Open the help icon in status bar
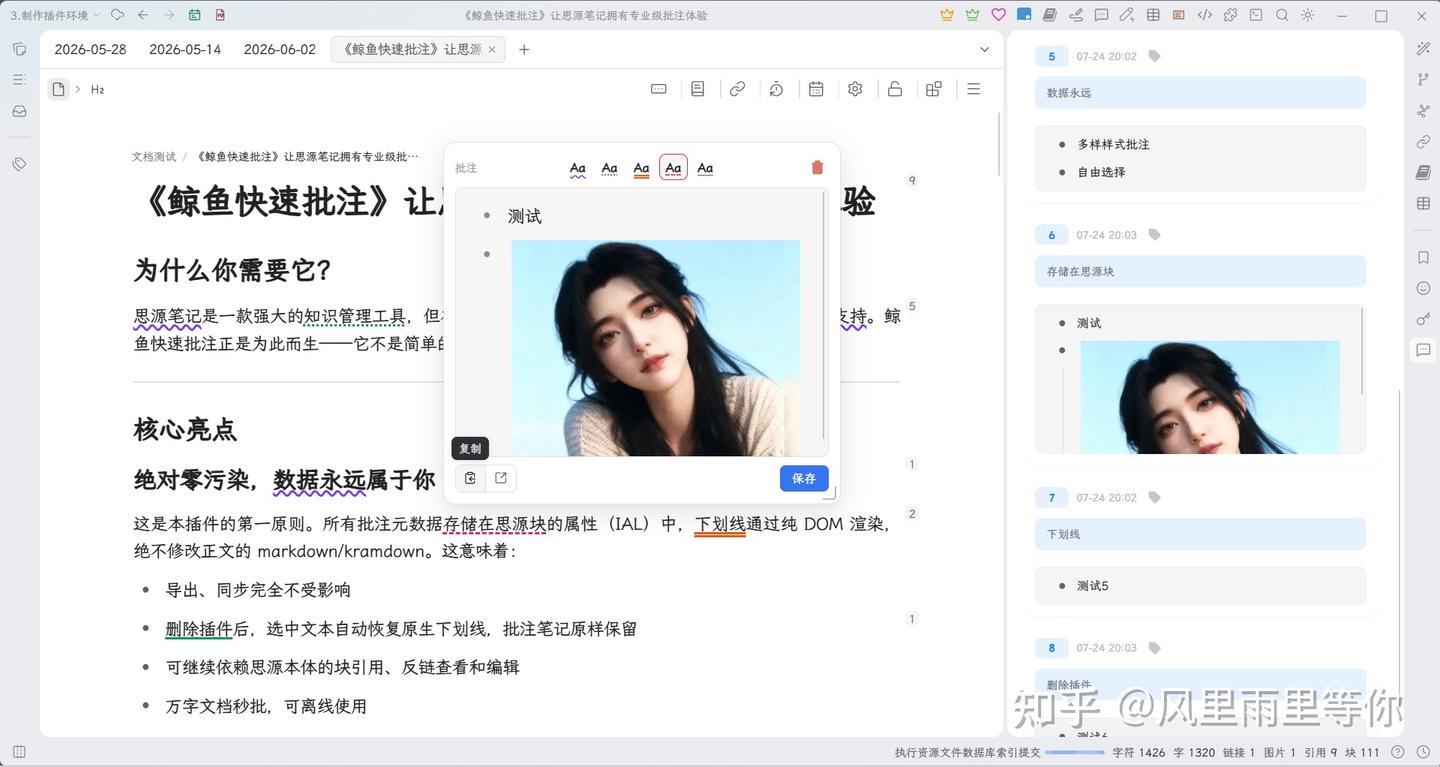The image size is (1440, 767). pyautogui.click(x=1397, y=752)
